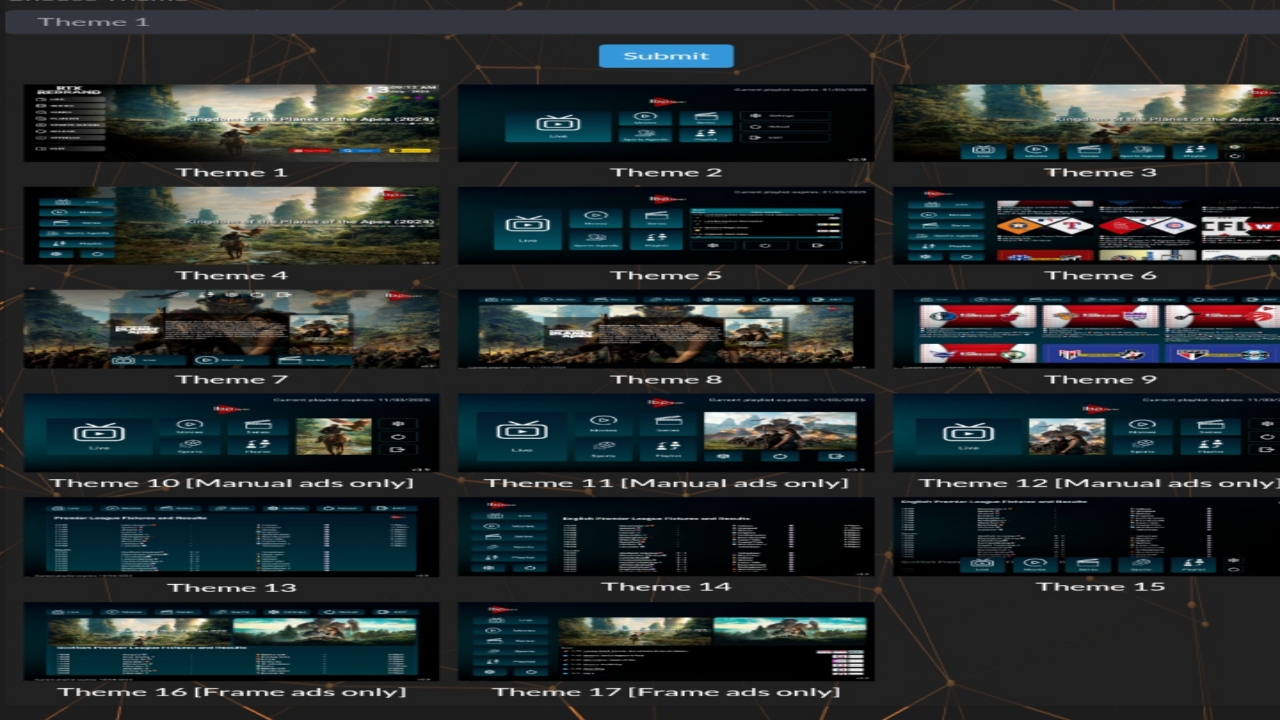
Task: Select Theme 10 manual ads preview image
Action: pos(231,433)
